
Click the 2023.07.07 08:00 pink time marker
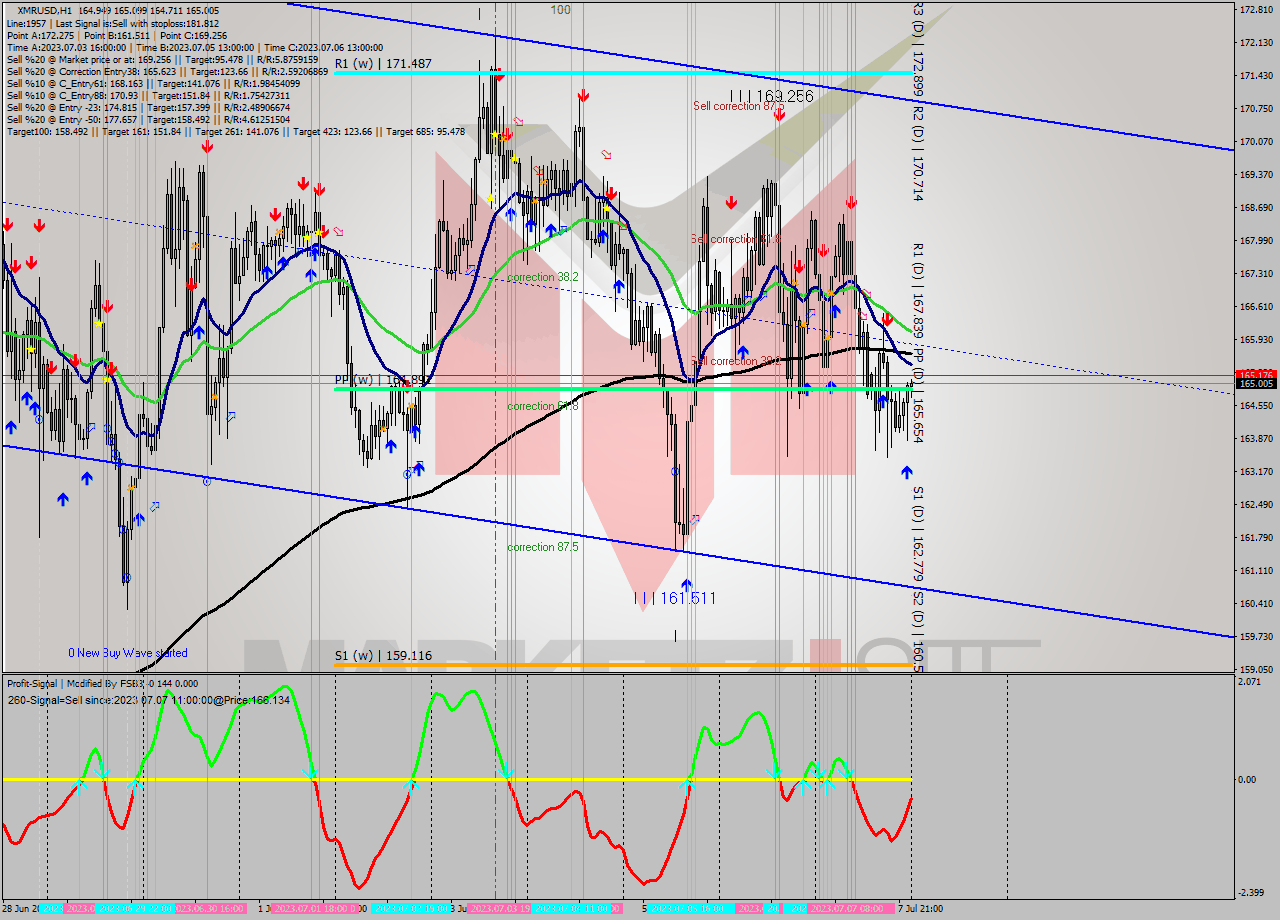point(850,908)
